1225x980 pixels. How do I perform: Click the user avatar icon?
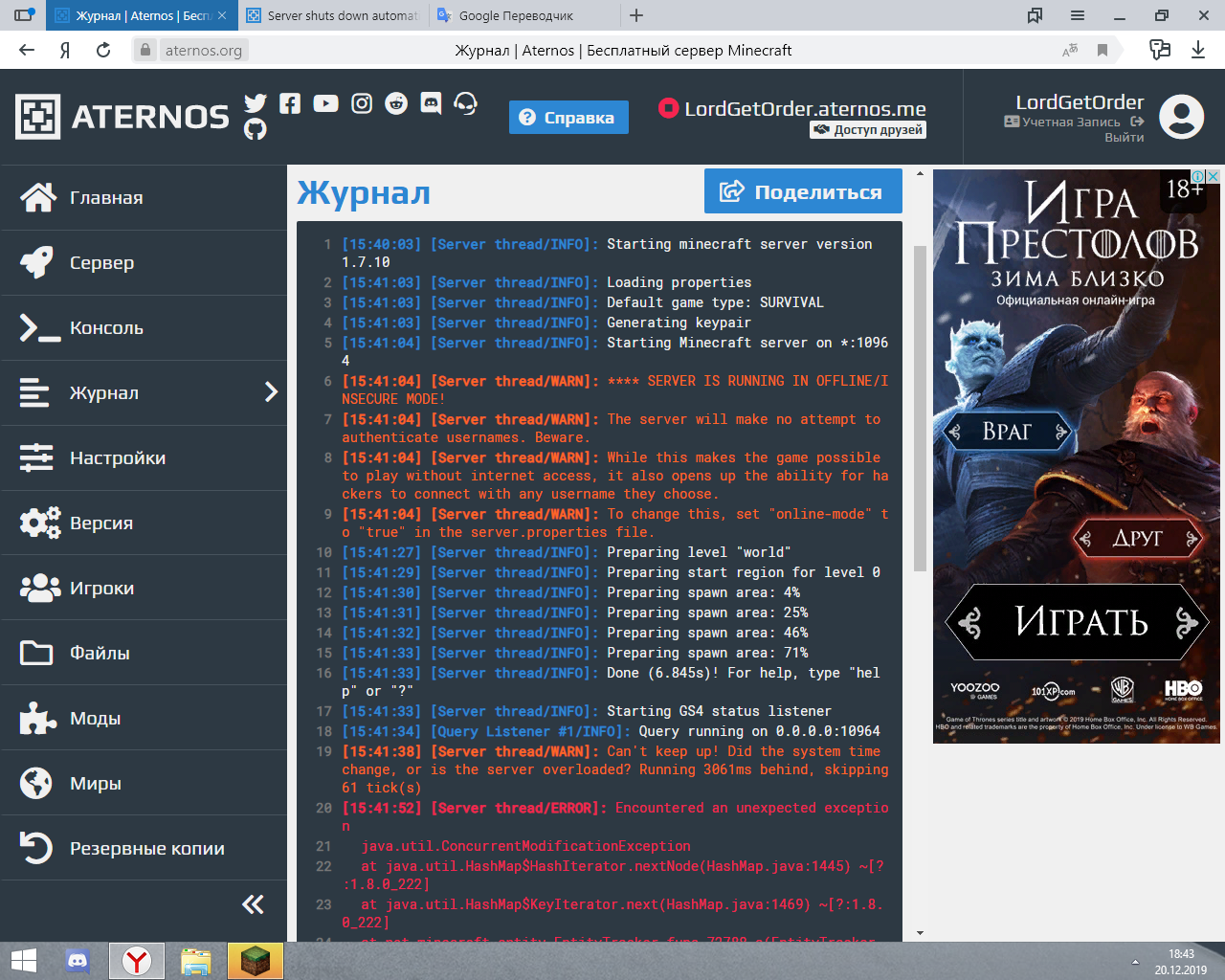click(x=1182, y=117)
